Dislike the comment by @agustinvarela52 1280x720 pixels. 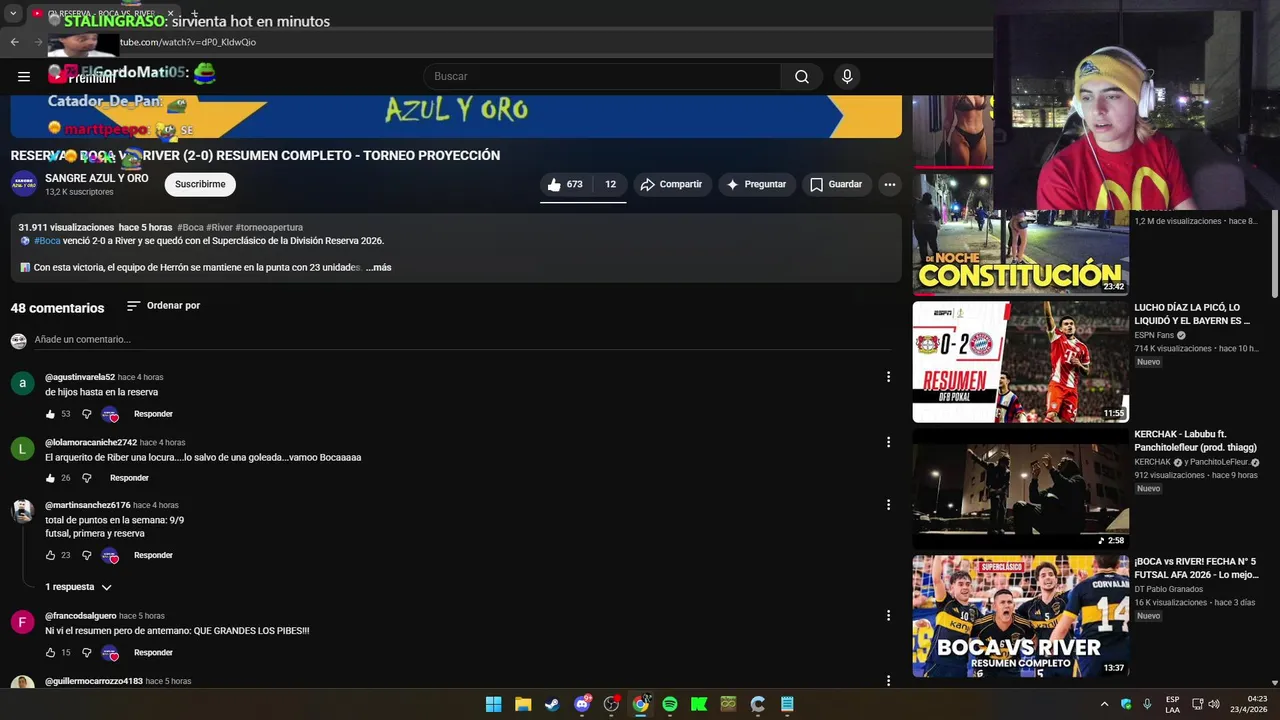(86, 414)
